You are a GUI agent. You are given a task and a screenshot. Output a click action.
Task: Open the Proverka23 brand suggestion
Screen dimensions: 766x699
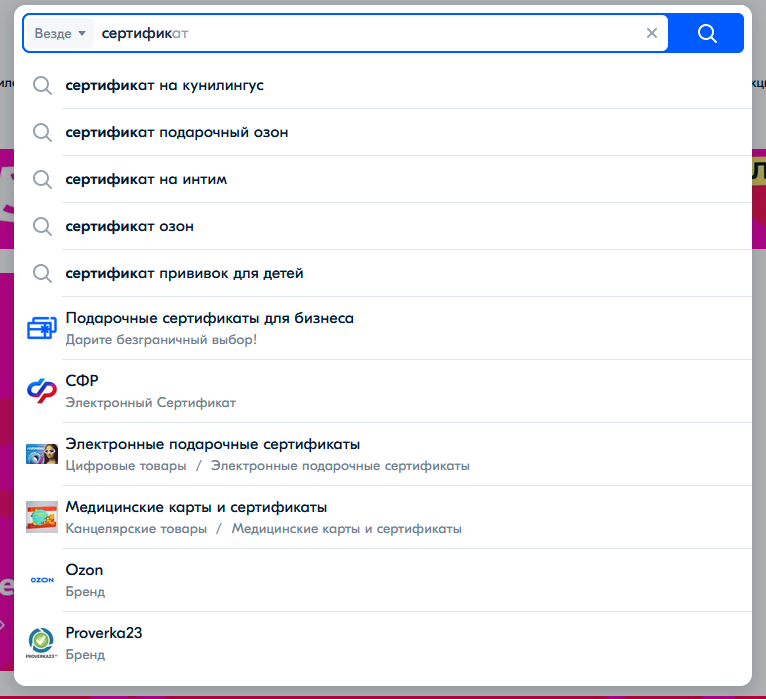point(383,643)
